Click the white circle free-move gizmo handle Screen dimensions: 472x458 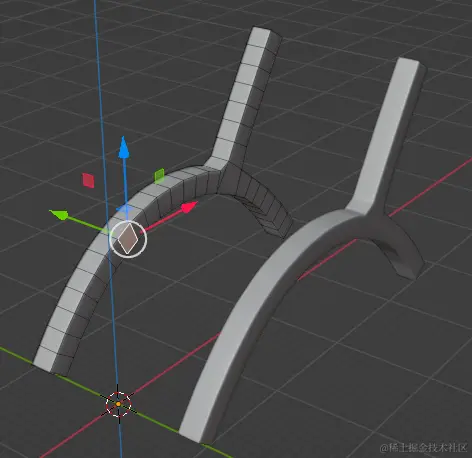pos(128,239)
